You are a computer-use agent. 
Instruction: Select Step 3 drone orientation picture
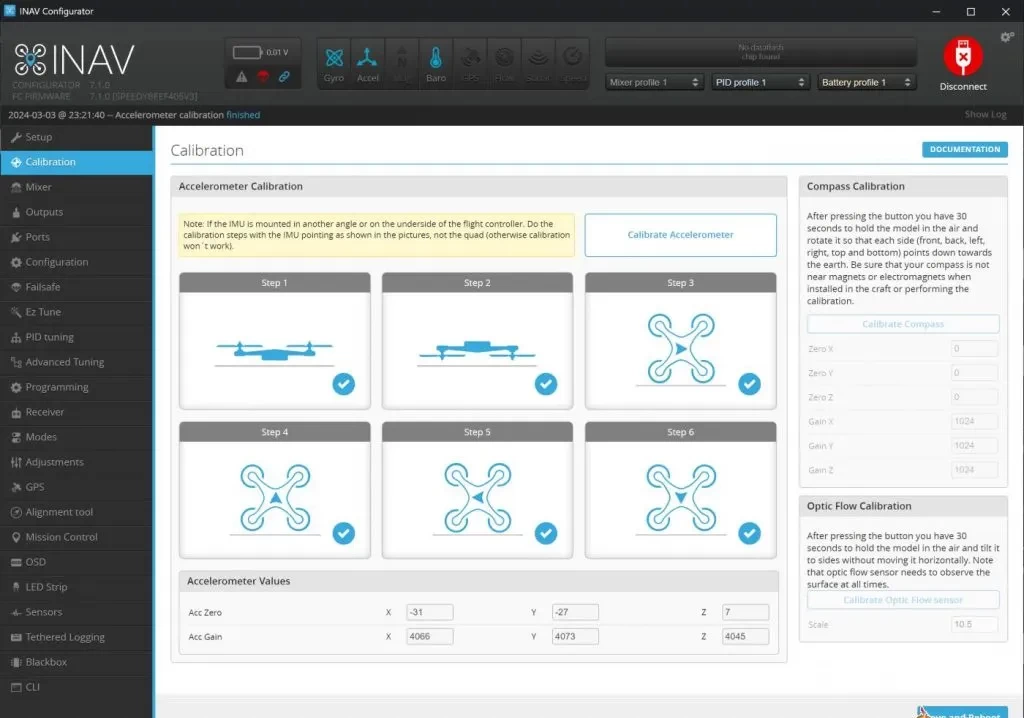point(680,348)
